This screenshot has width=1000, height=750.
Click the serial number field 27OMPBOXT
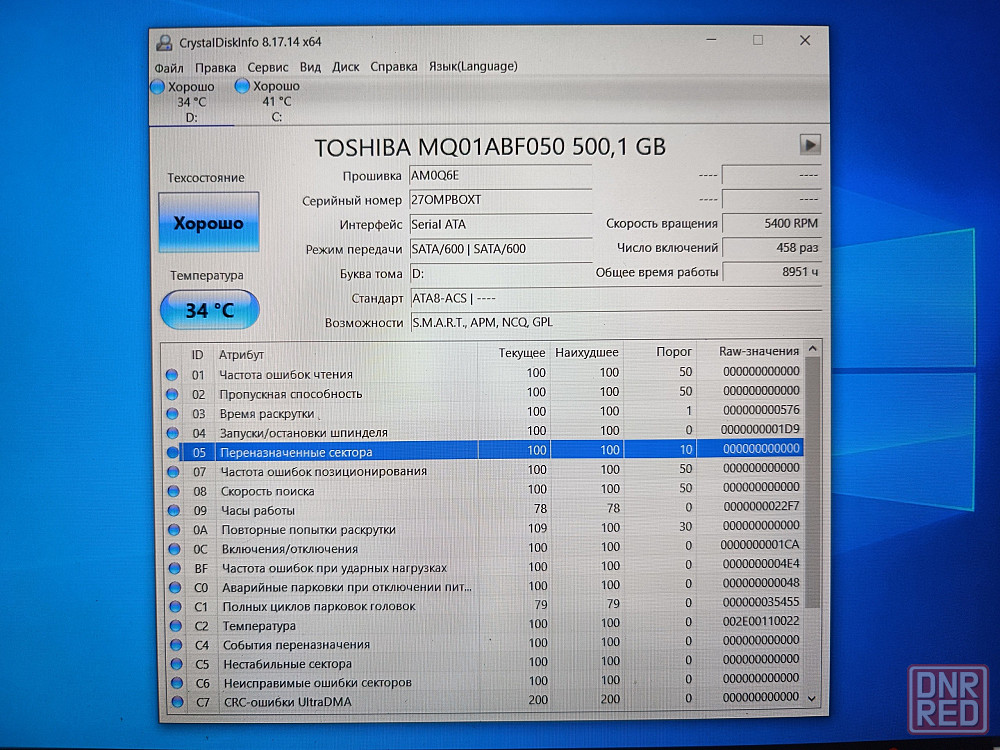pyautogui.click(x=501, y=200)
